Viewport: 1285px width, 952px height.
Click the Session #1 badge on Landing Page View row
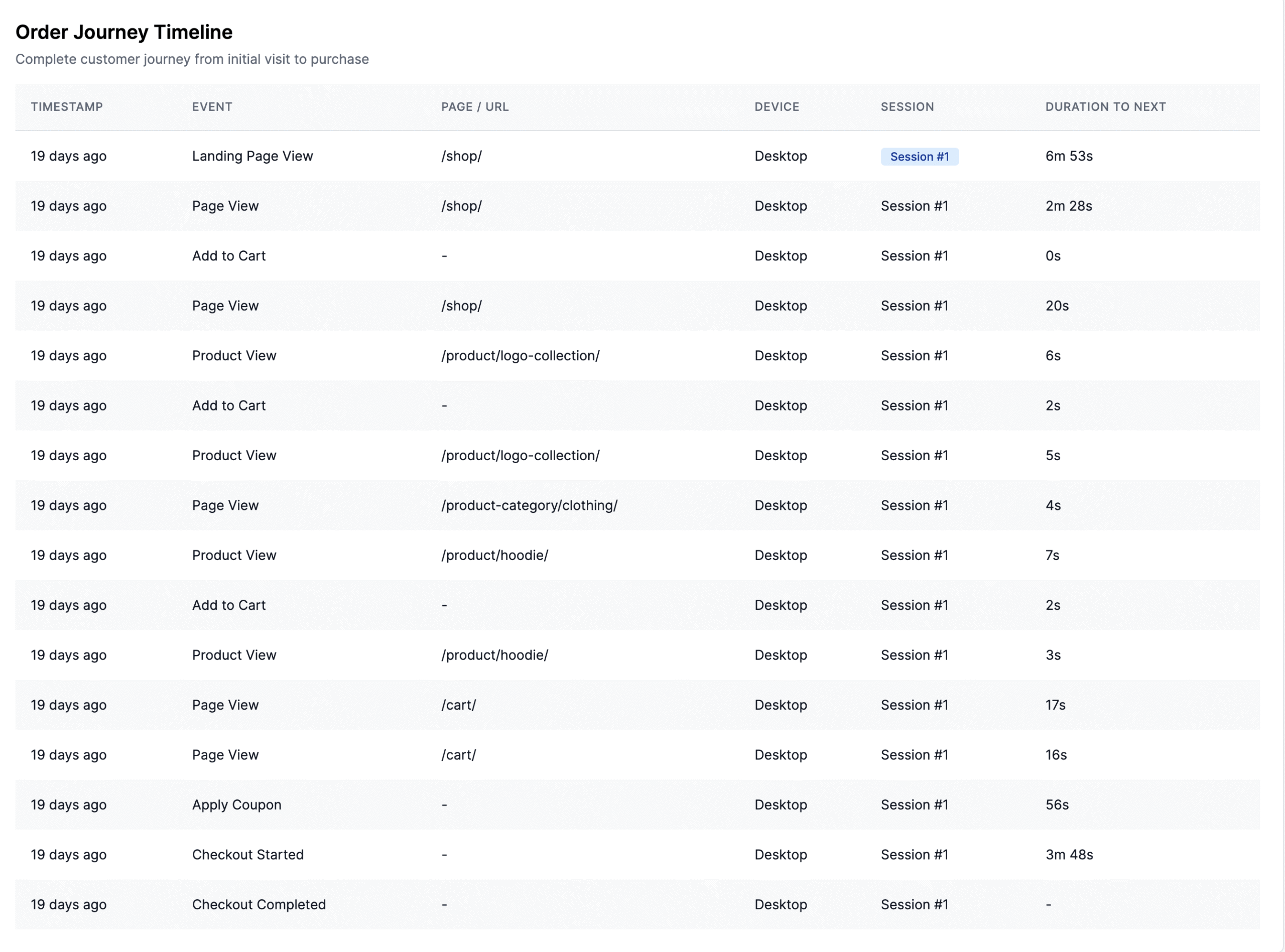(919, 156)
